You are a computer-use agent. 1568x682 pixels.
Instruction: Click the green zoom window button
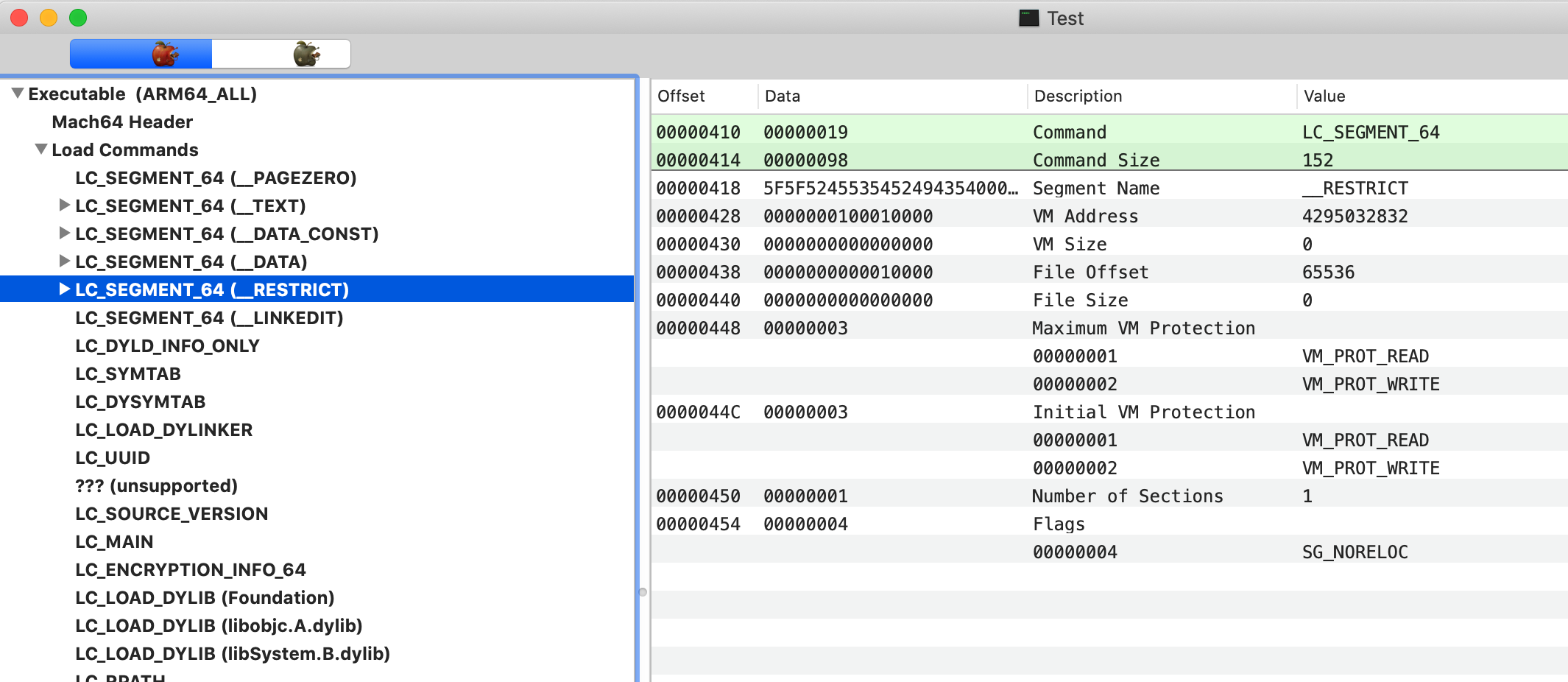[78, 18]
